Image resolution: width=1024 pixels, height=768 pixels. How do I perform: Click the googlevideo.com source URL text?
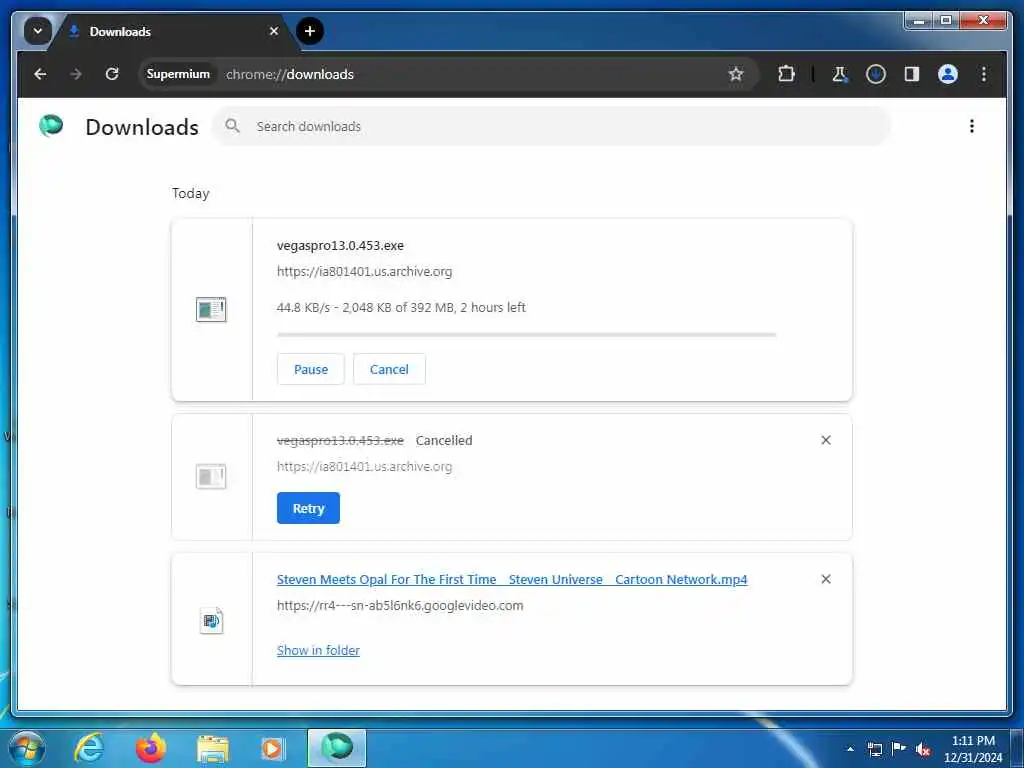[400, 605]
